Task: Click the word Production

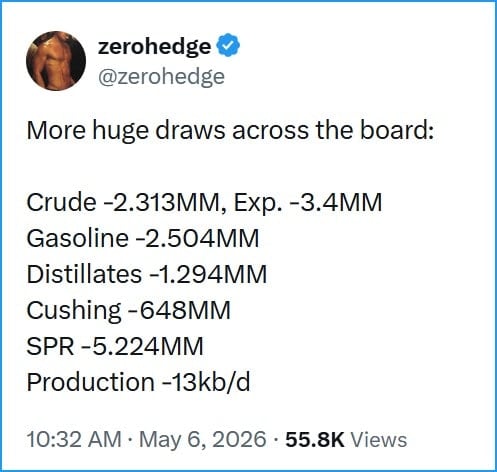Action: [90, 381]
